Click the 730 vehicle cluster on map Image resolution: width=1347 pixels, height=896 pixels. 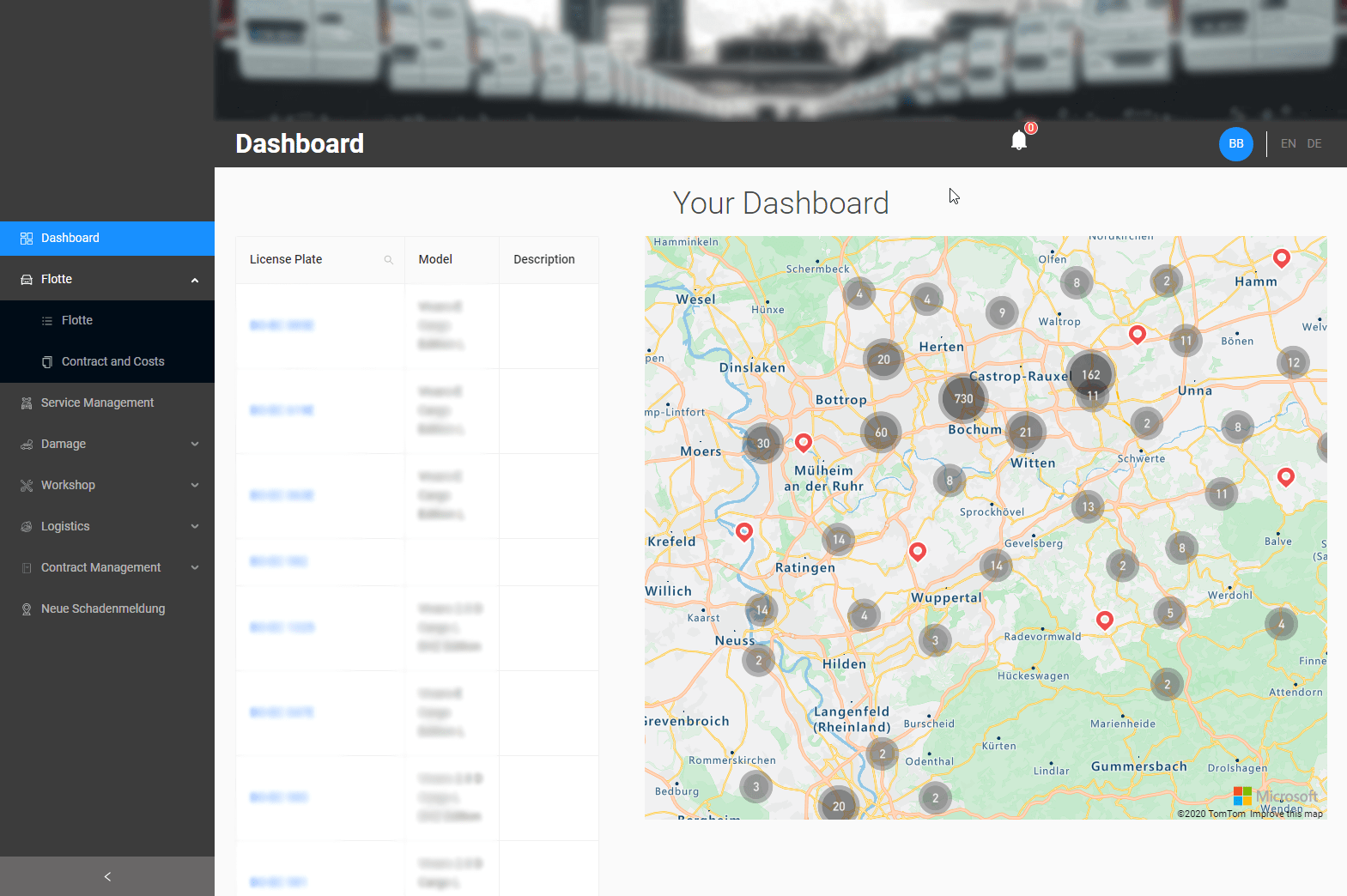coord(963,398)
